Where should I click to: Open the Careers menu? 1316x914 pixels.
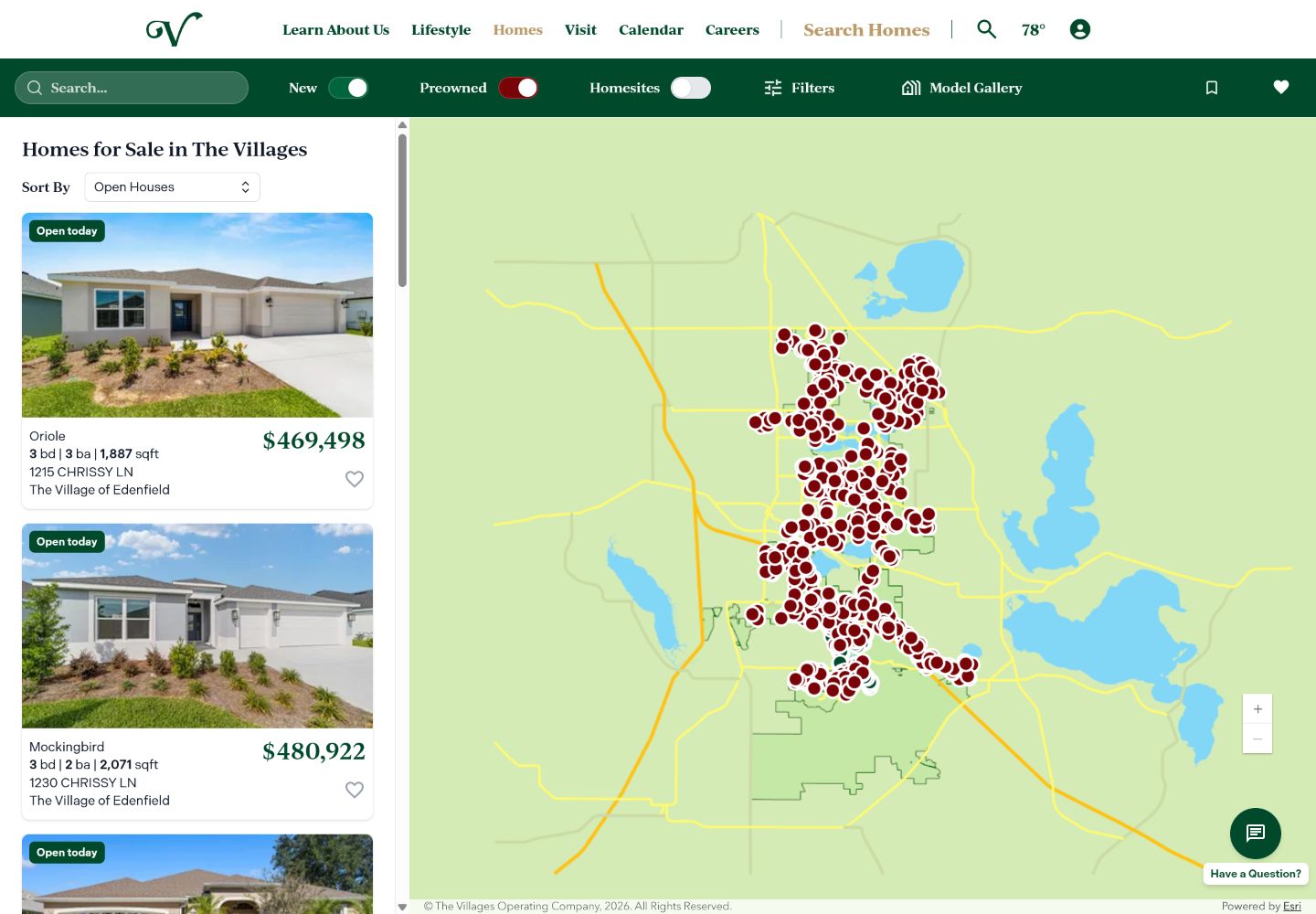(732, 30)
